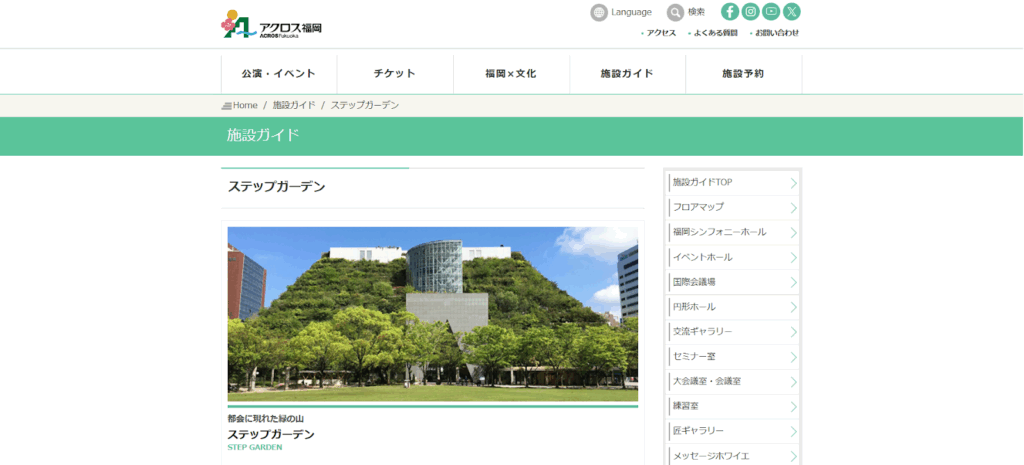Open the Facebook page icon
This screenshot has width=1024, height=465.
[x=730, y=12]
